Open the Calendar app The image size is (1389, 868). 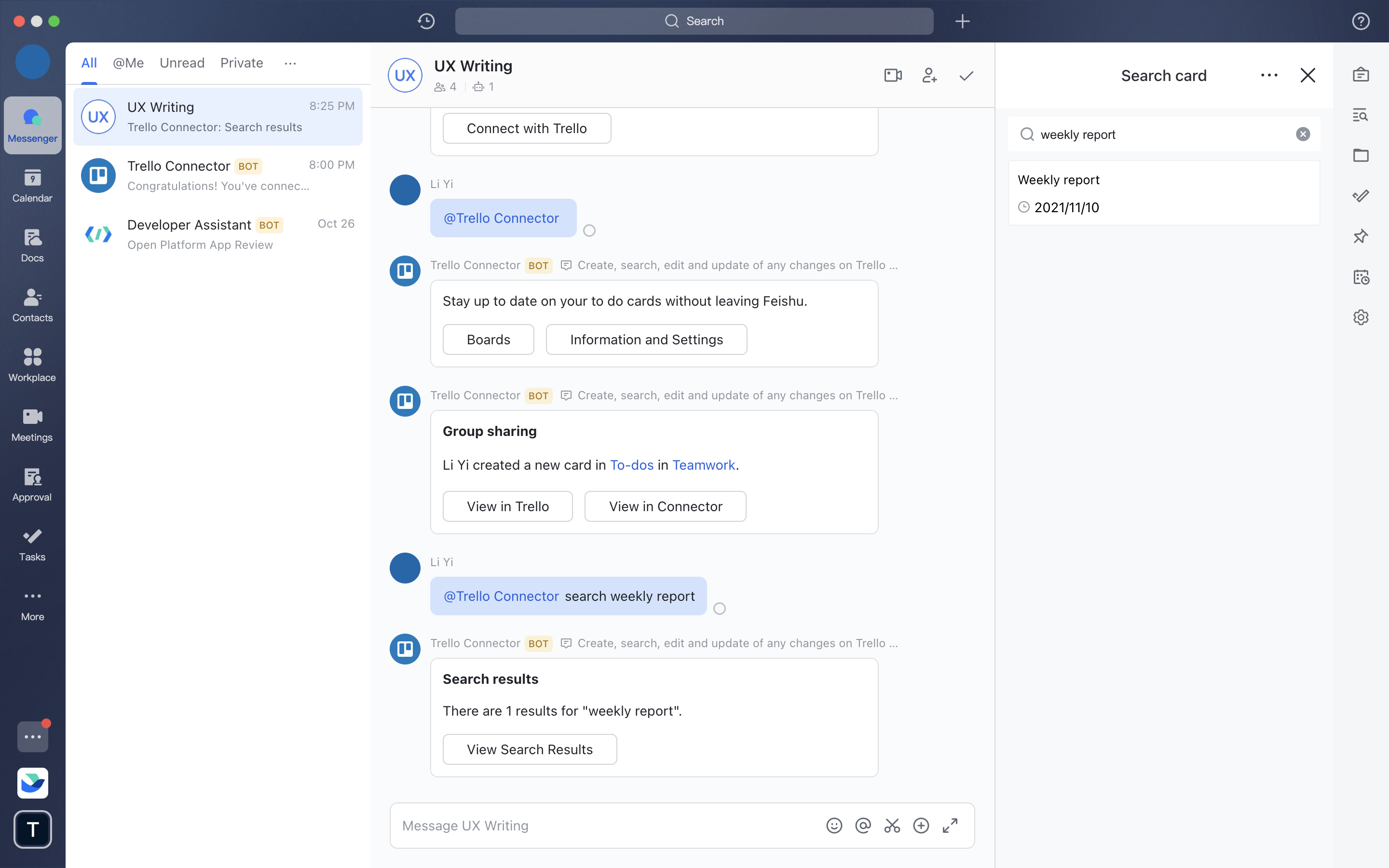pyautogui.click(x=32, y=185)
